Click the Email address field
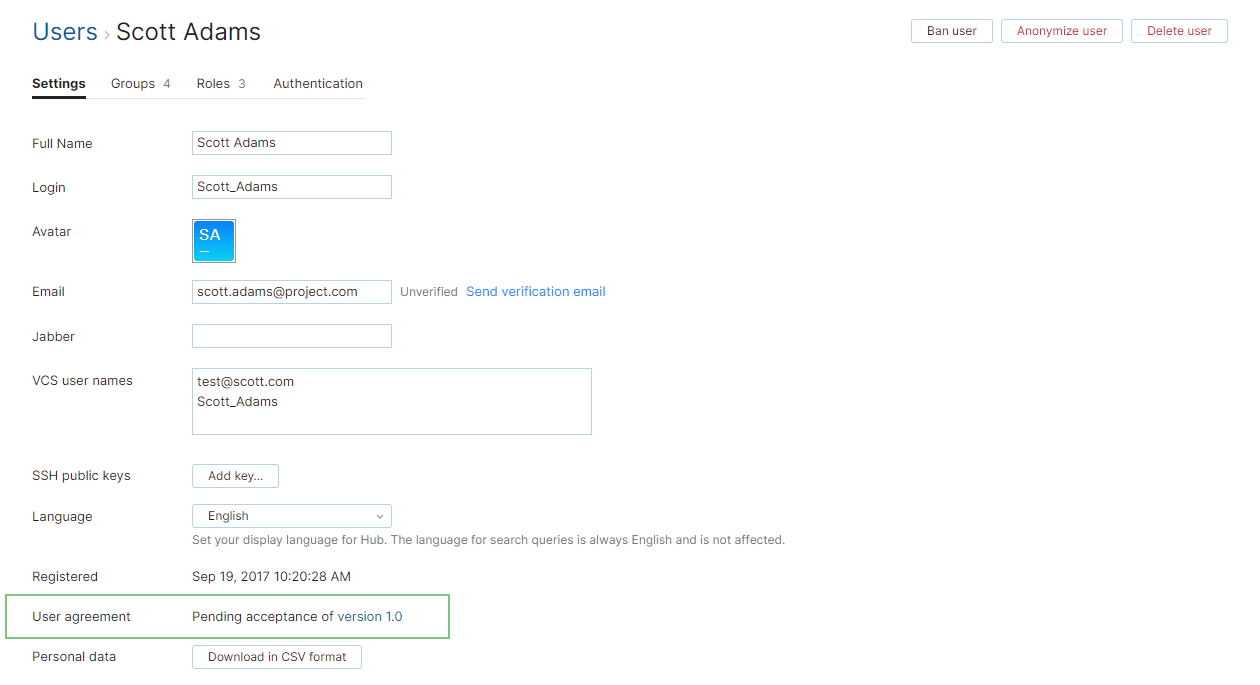Viewport: 1260px width, 685px height. pyautogui.click(x=291, y=292)
